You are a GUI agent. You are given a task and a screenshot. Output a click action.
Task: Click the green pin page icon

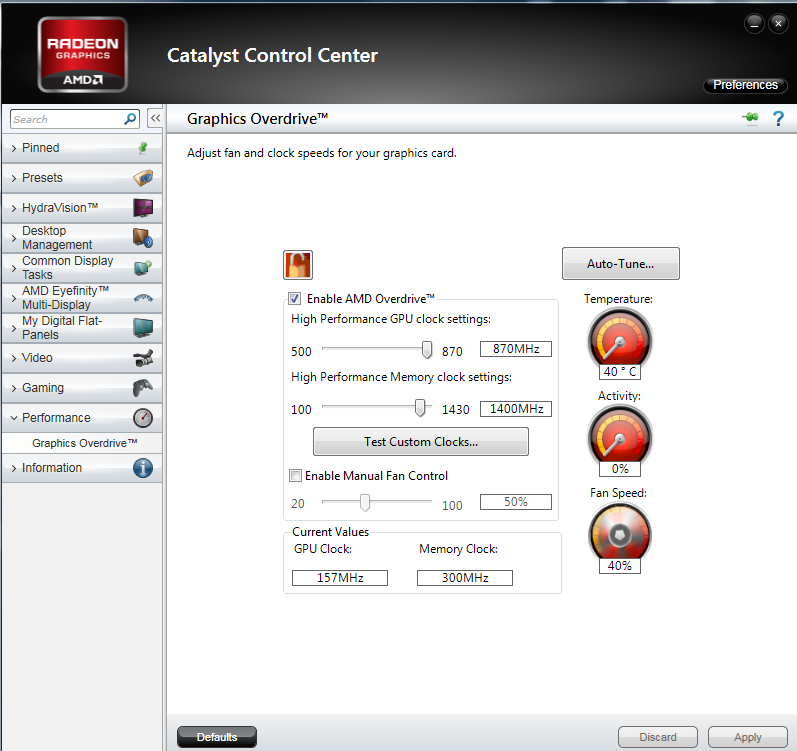point(750,119)
